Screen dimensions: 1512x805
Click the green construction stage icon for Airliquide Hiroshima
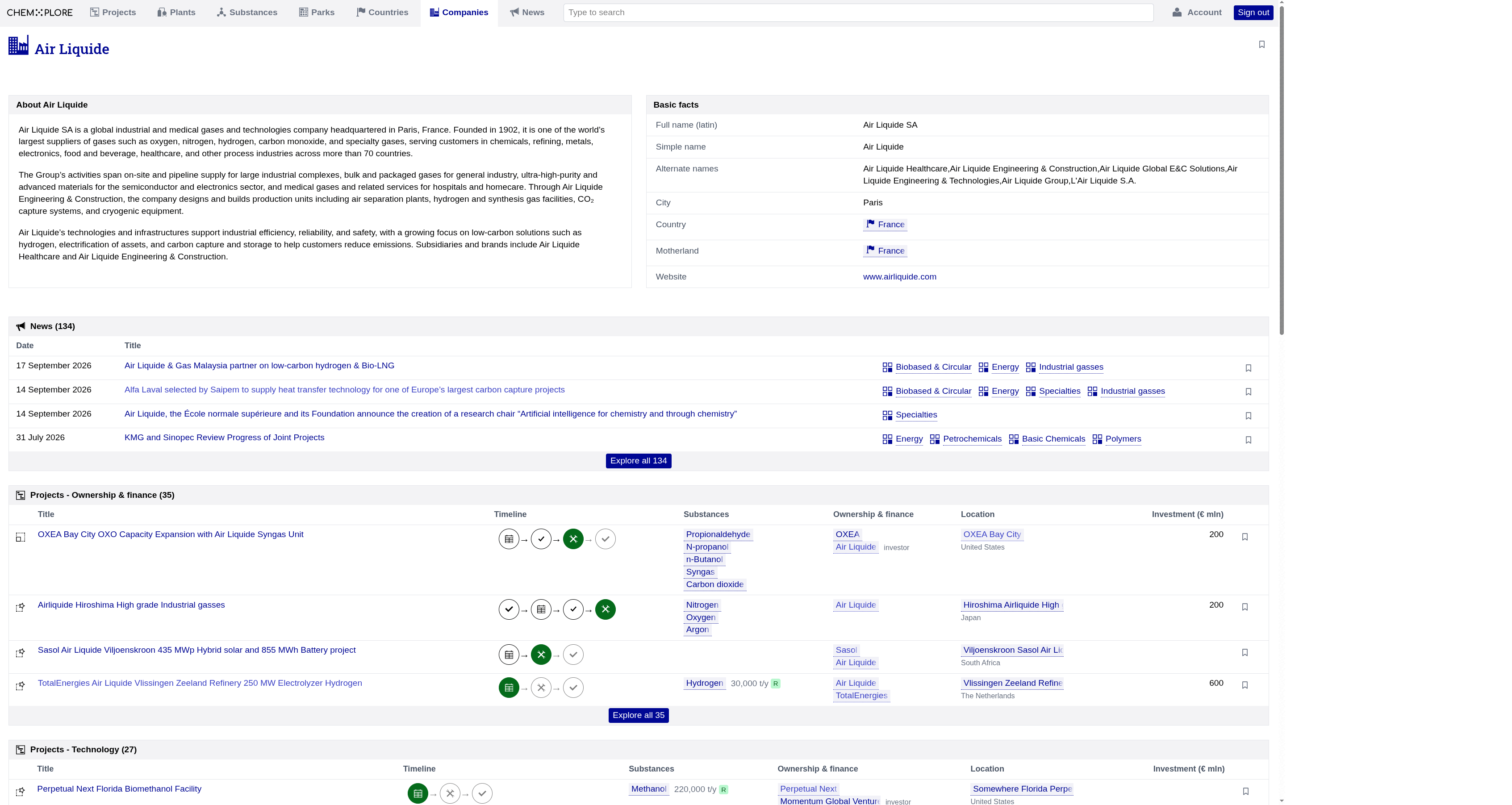click(x=605, y=609)
